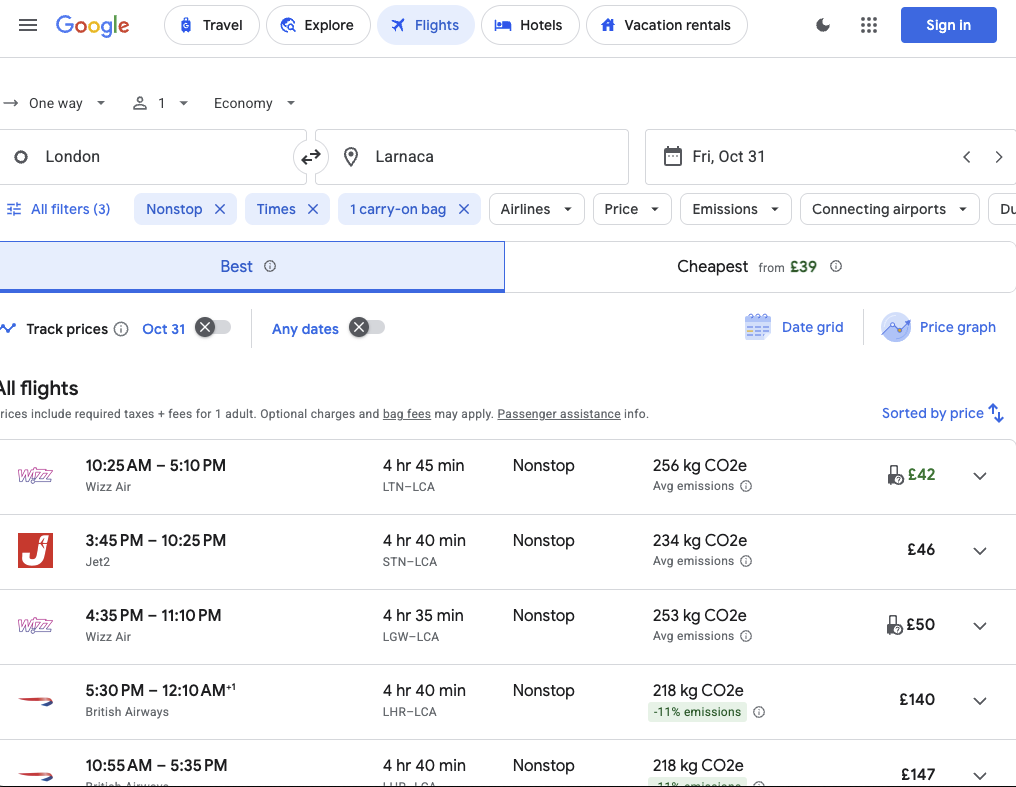Image resolution: width=1016 pixels, height=787 pixels.
Task: Open the bag fees link
Action: tap(406, 413)
